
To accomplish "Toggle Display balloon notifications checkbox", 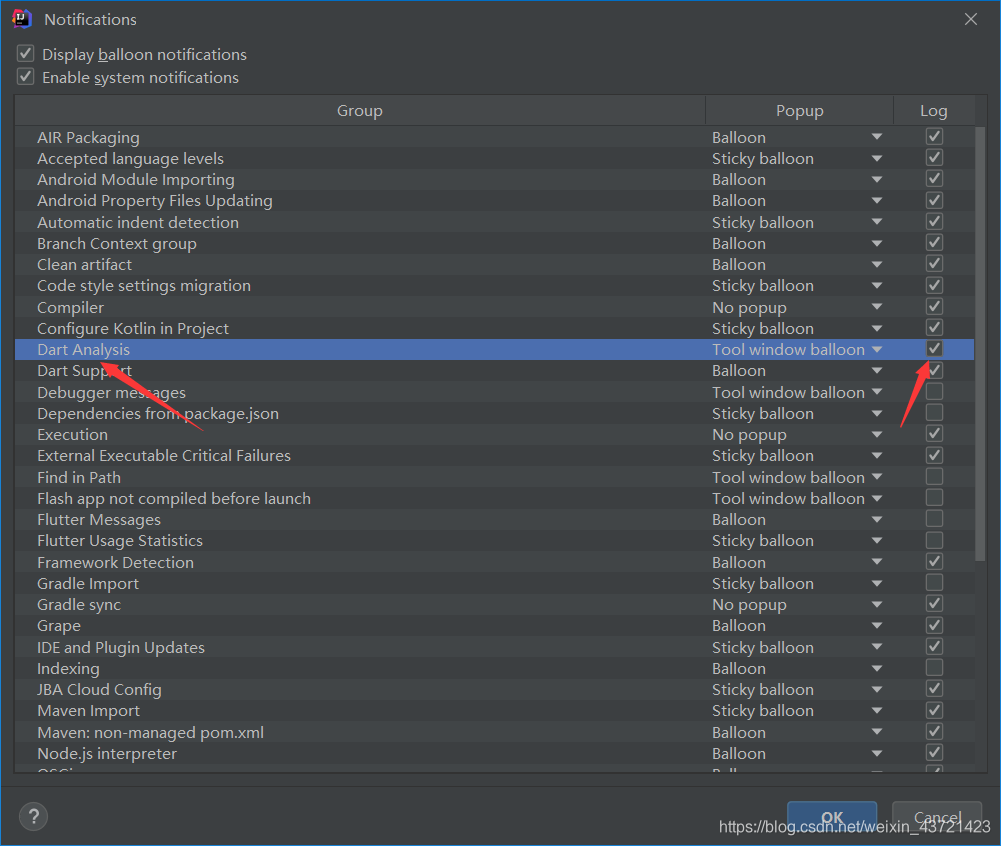I will (x=26, y=54).
